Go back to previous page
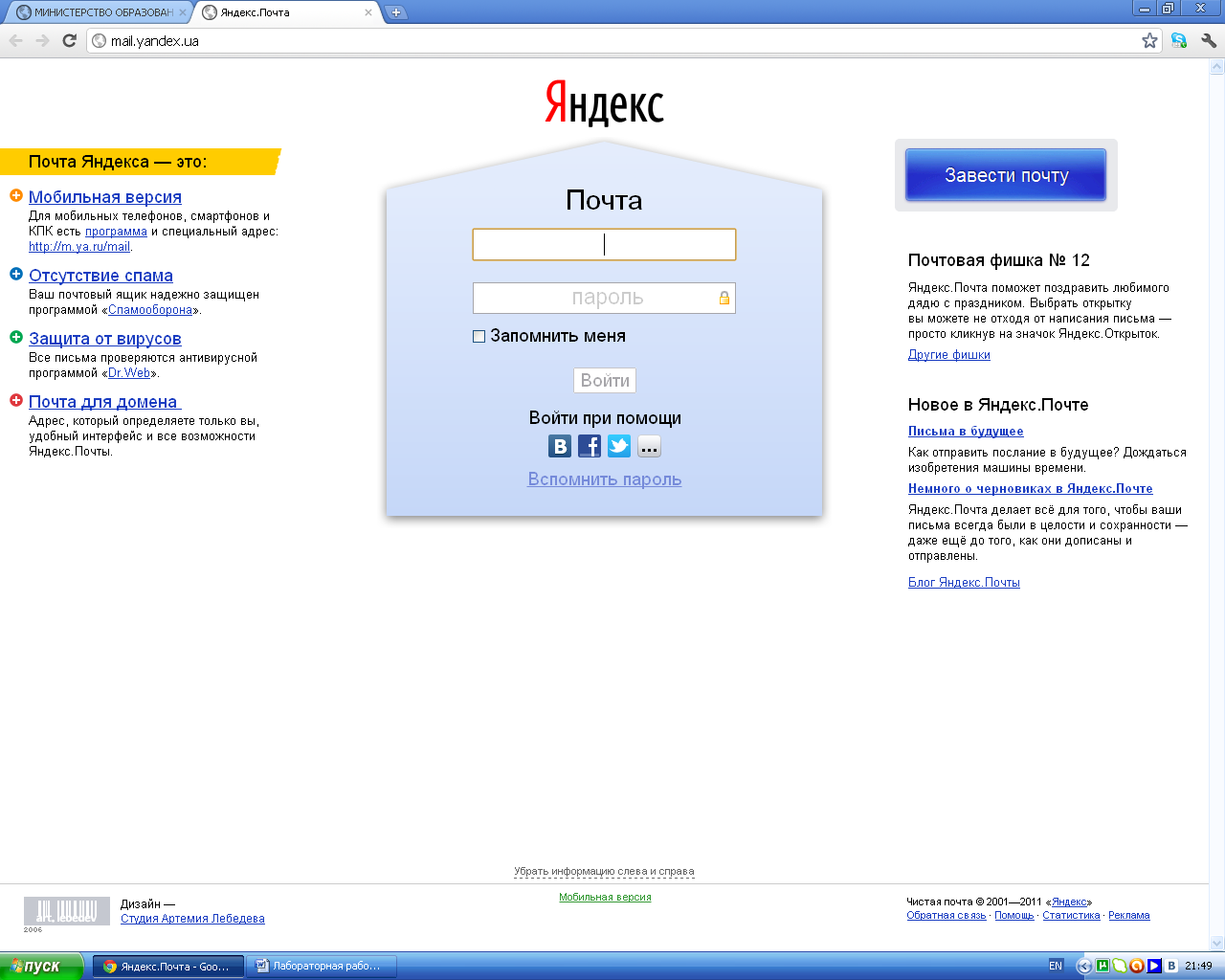Image resolution: width=1225 pixels, height=980 pixels. click(15, 40)
